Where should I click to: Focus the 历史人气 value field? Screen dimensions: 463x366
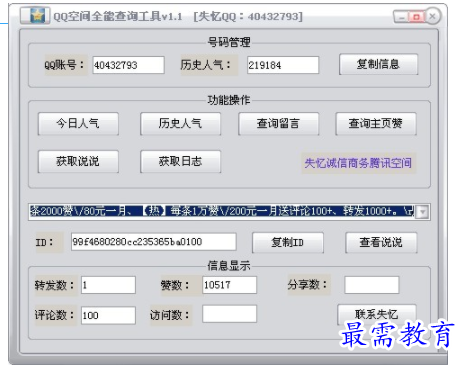283,65
